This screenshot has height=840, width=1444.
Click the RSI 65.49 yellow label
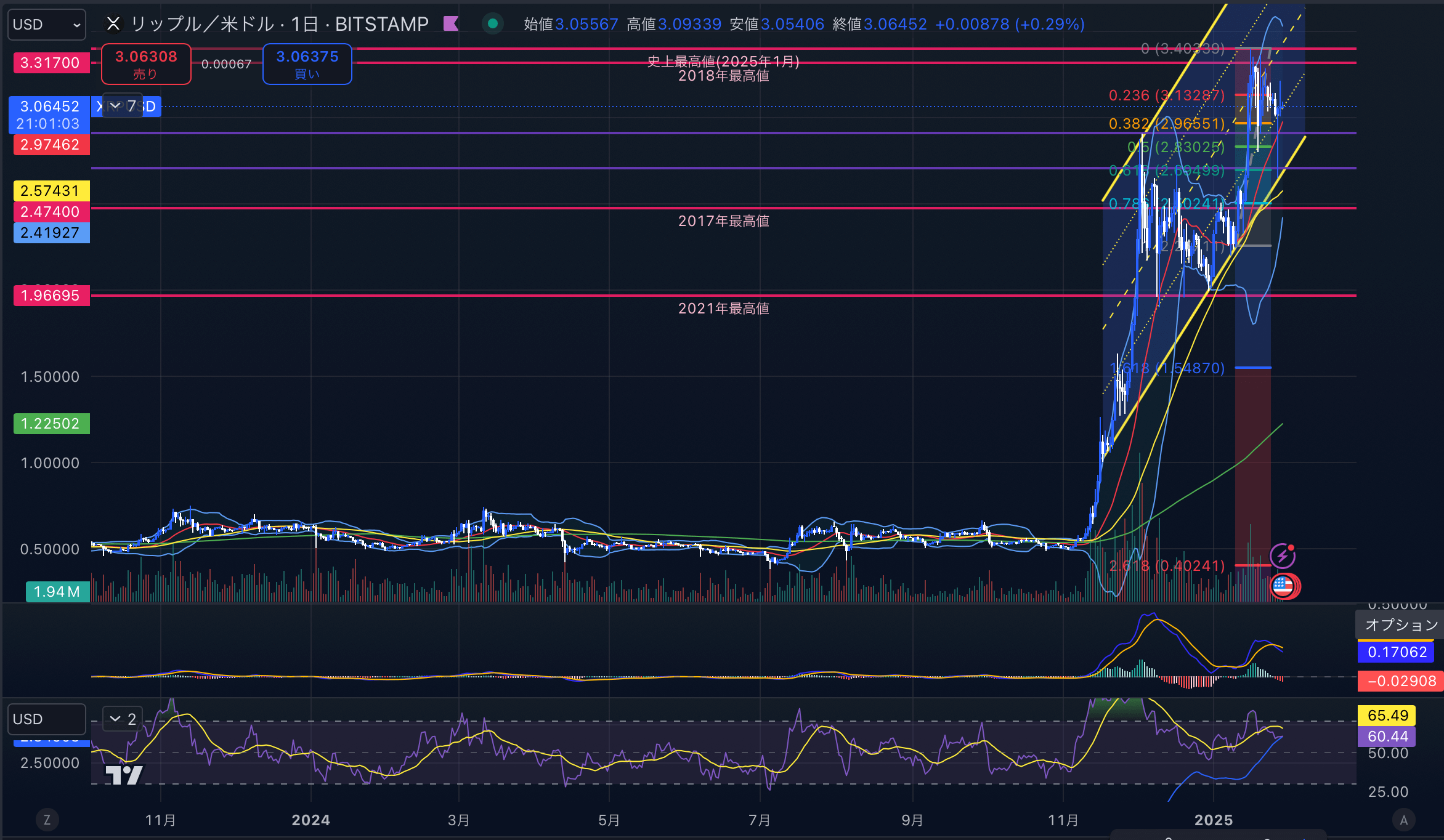[x=1387, y=716]
